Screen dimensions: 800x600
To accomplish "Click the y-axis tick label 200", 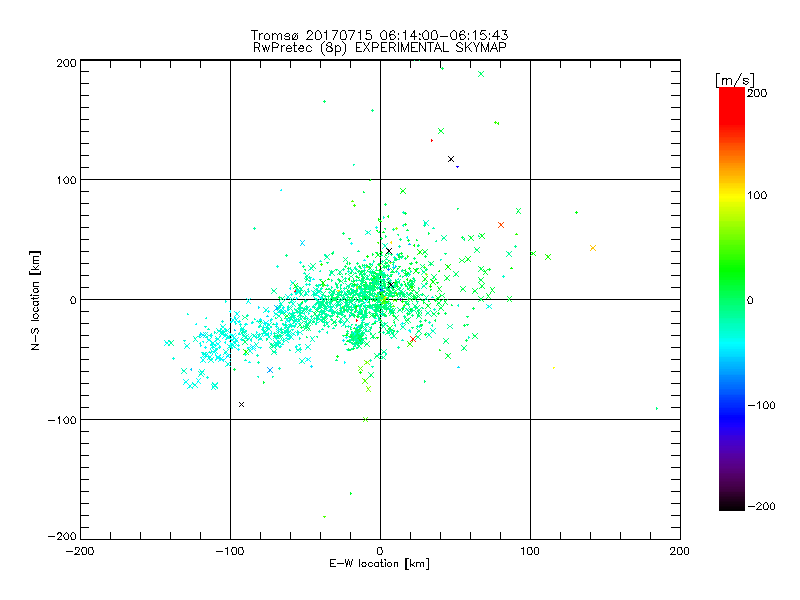I will [66, 63].
